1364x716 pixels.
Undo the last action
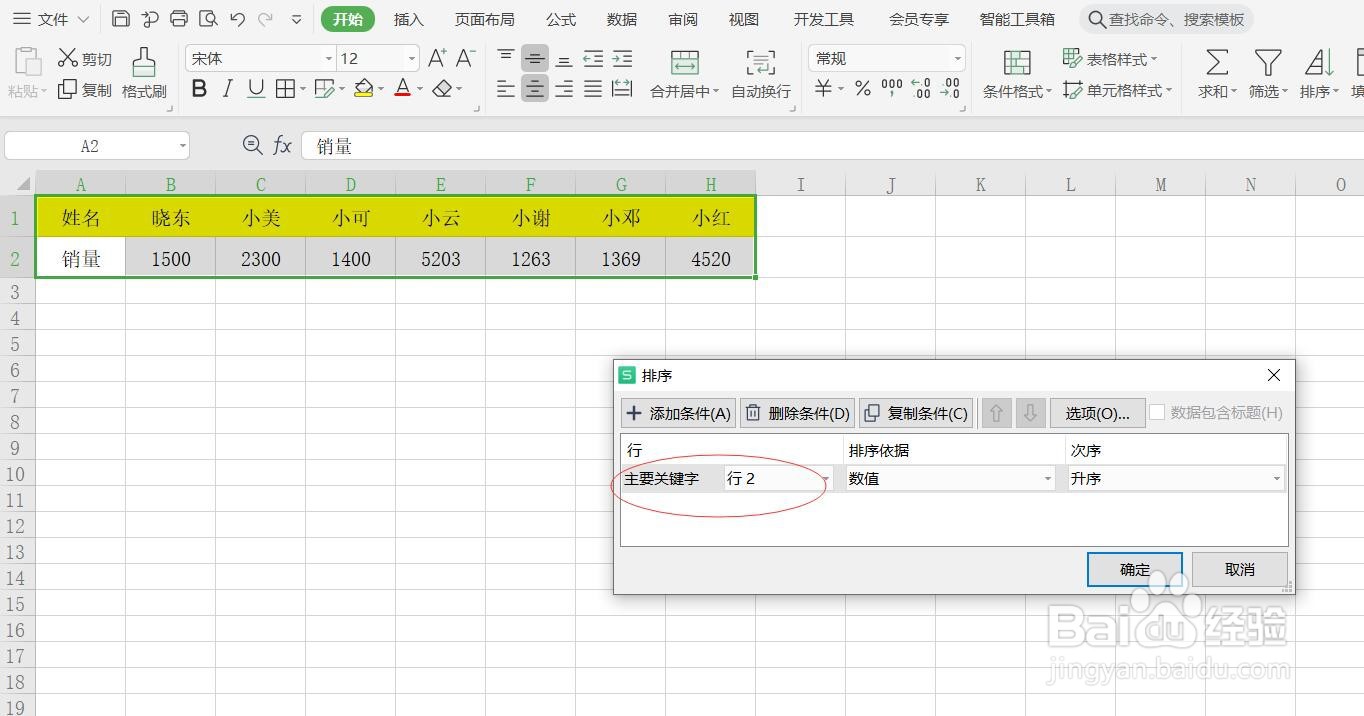click(237, 19)
